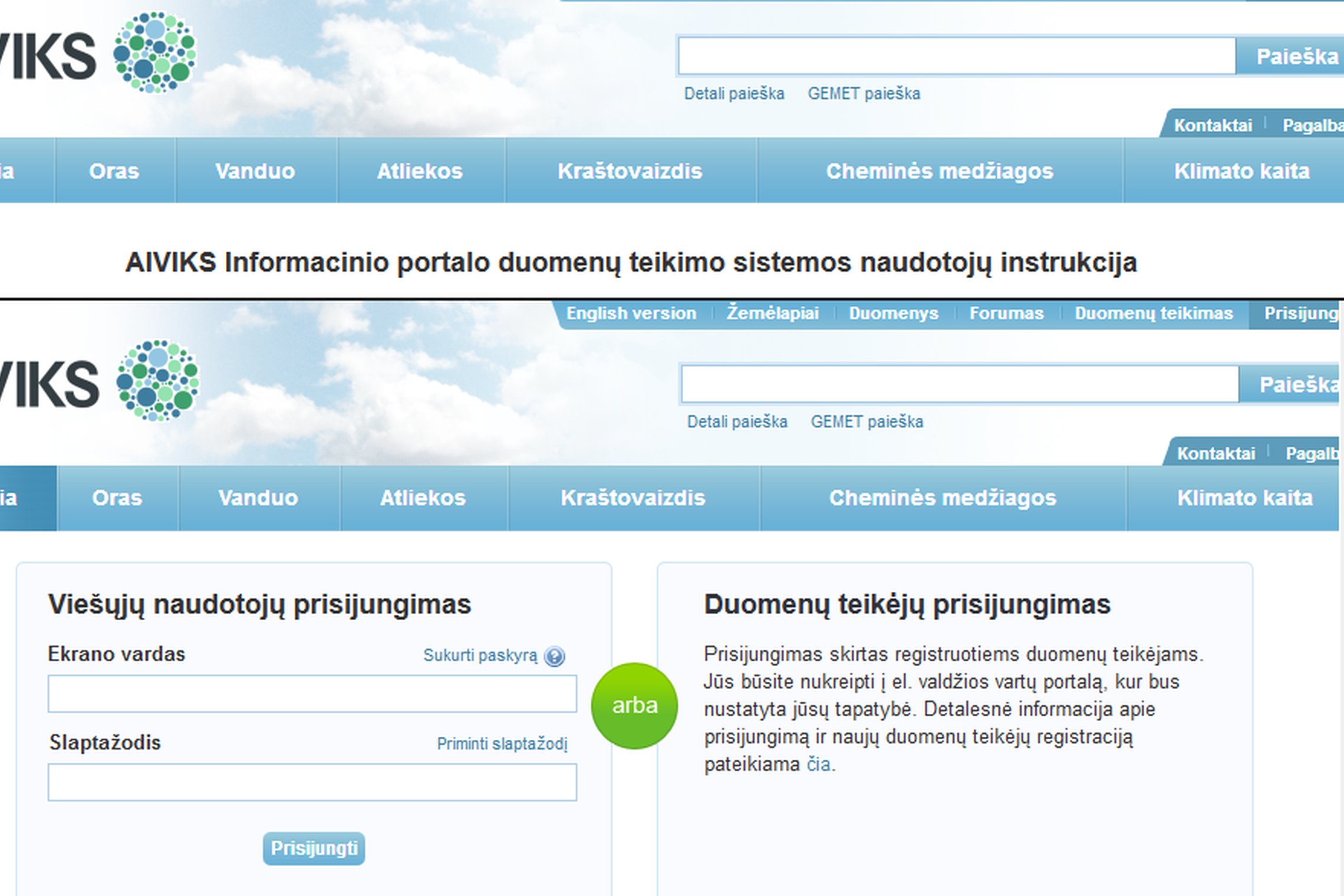Click the Slaptažodis label
The image size is (1344, 896).
(105, 743)
